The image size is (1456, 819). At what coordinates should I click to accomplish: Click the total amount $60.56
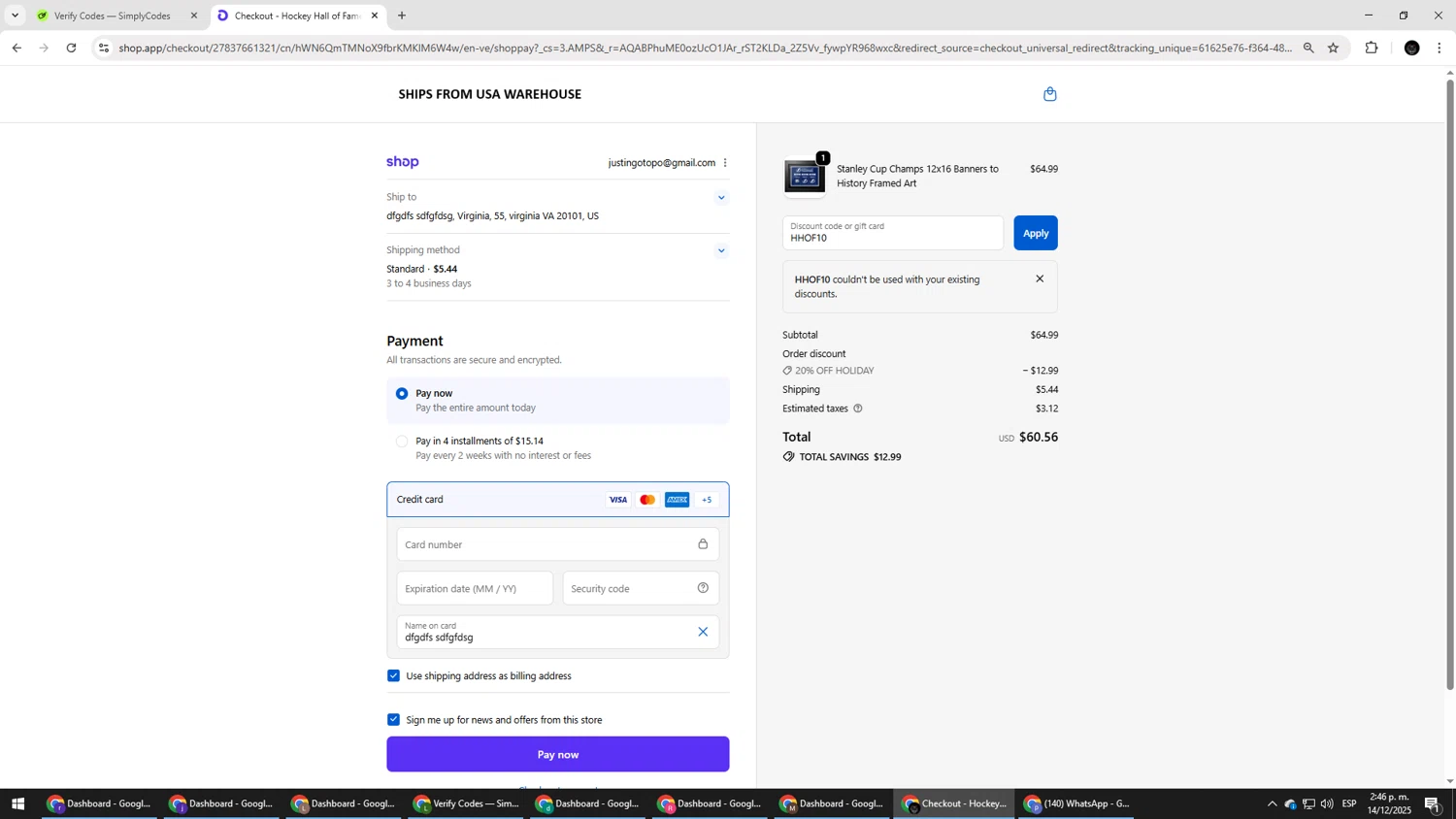1039,438
